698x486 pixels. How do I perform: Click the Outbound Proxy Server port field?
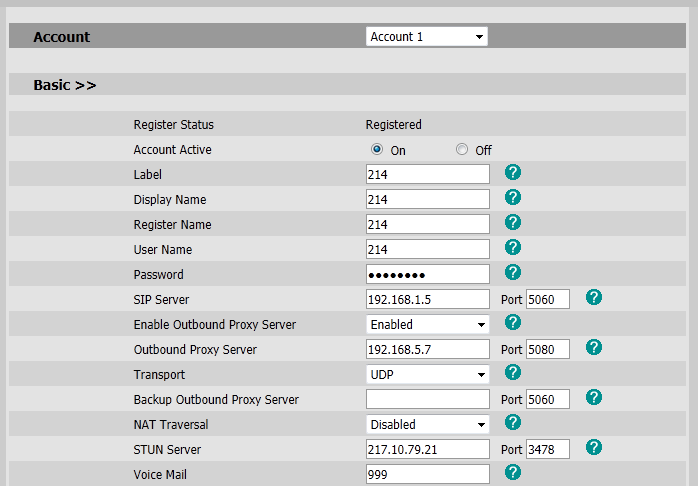pos(547,349)
